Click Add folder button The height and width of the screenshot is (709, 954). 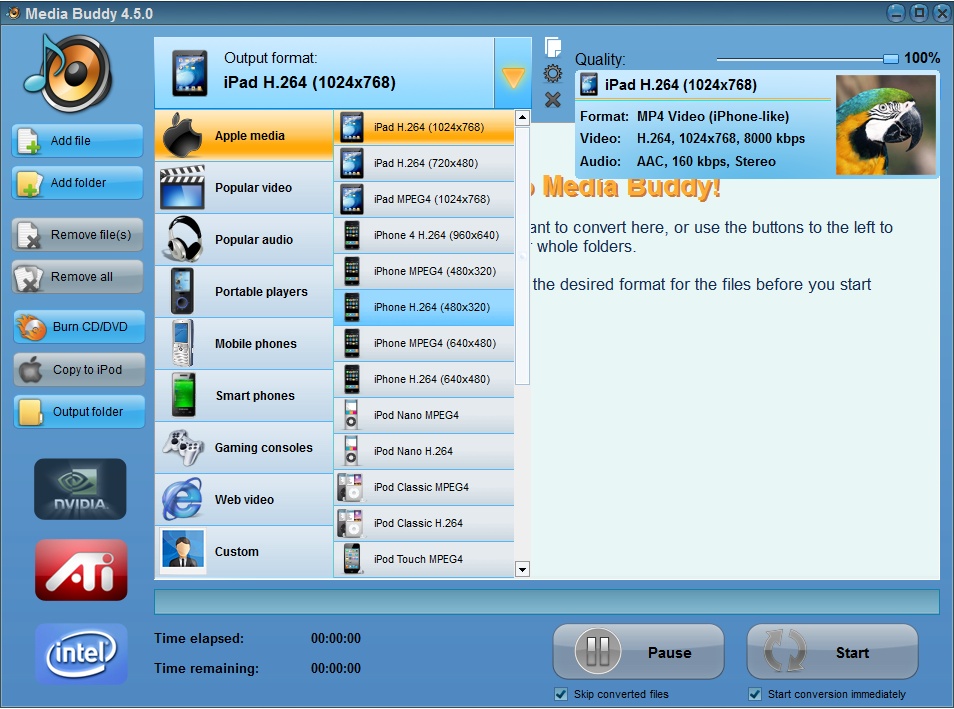tap(77, 183)
